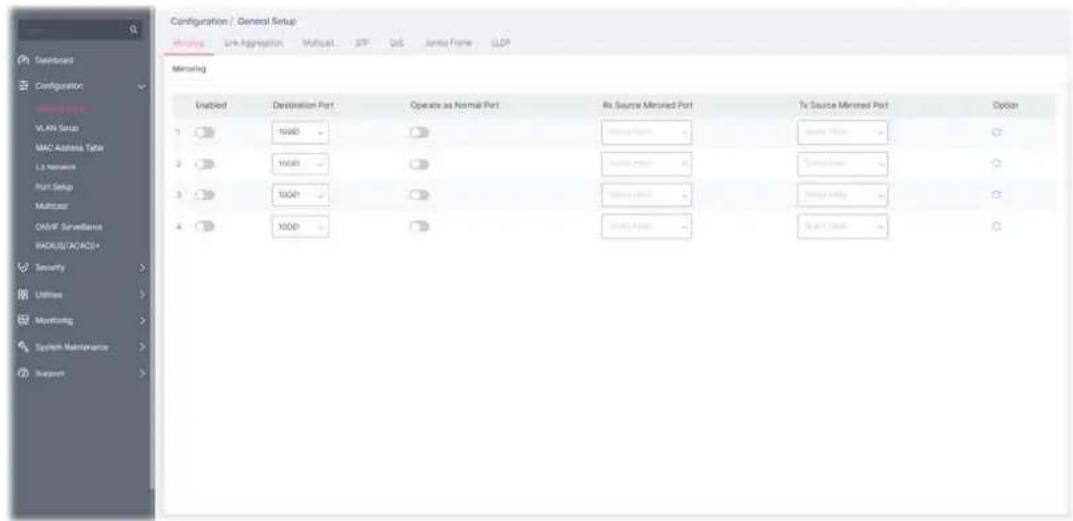Click the Enabled column header

click(211, 105)
